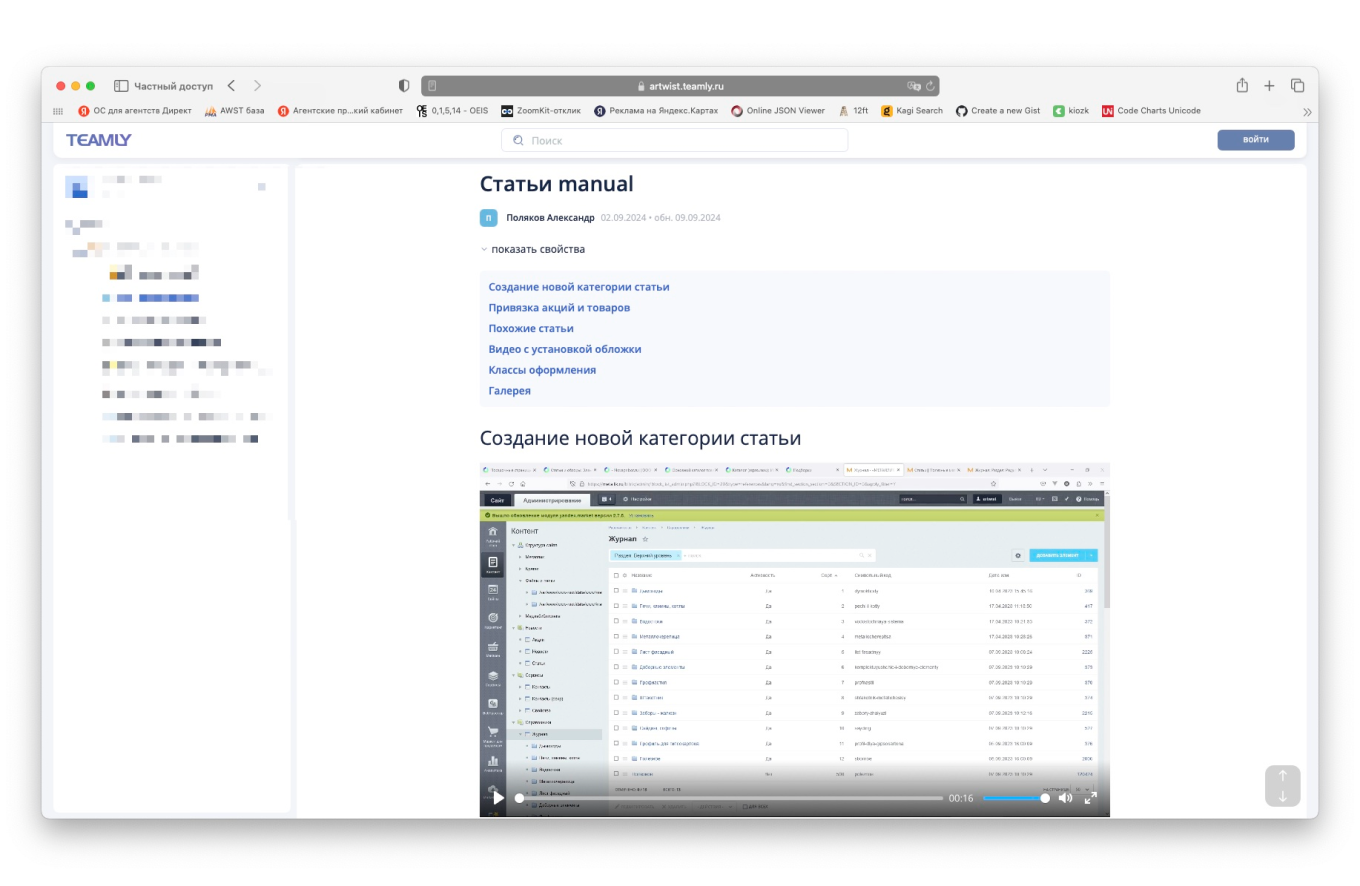The height and width of the screenshot is (886, 1360).
Task: Mute the video with the speaker icon
Action: tap(1065, 798)
